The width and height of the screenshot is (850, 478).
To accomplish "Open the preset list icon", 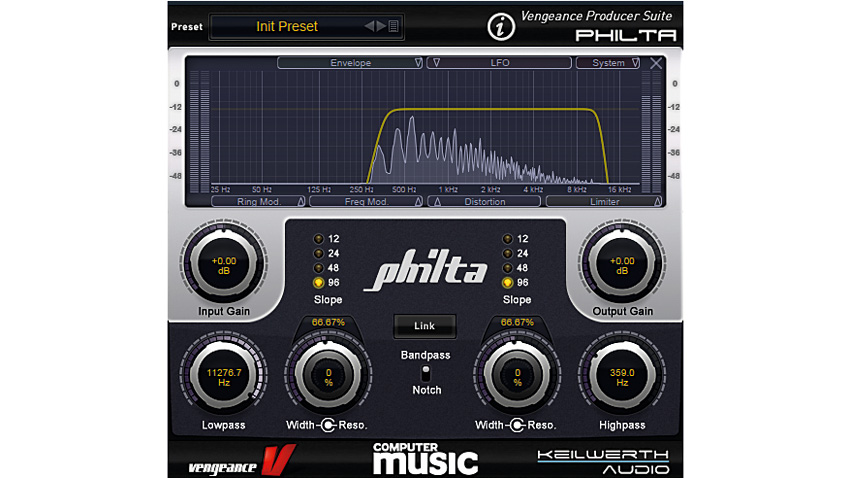I will tap(394, 26).
